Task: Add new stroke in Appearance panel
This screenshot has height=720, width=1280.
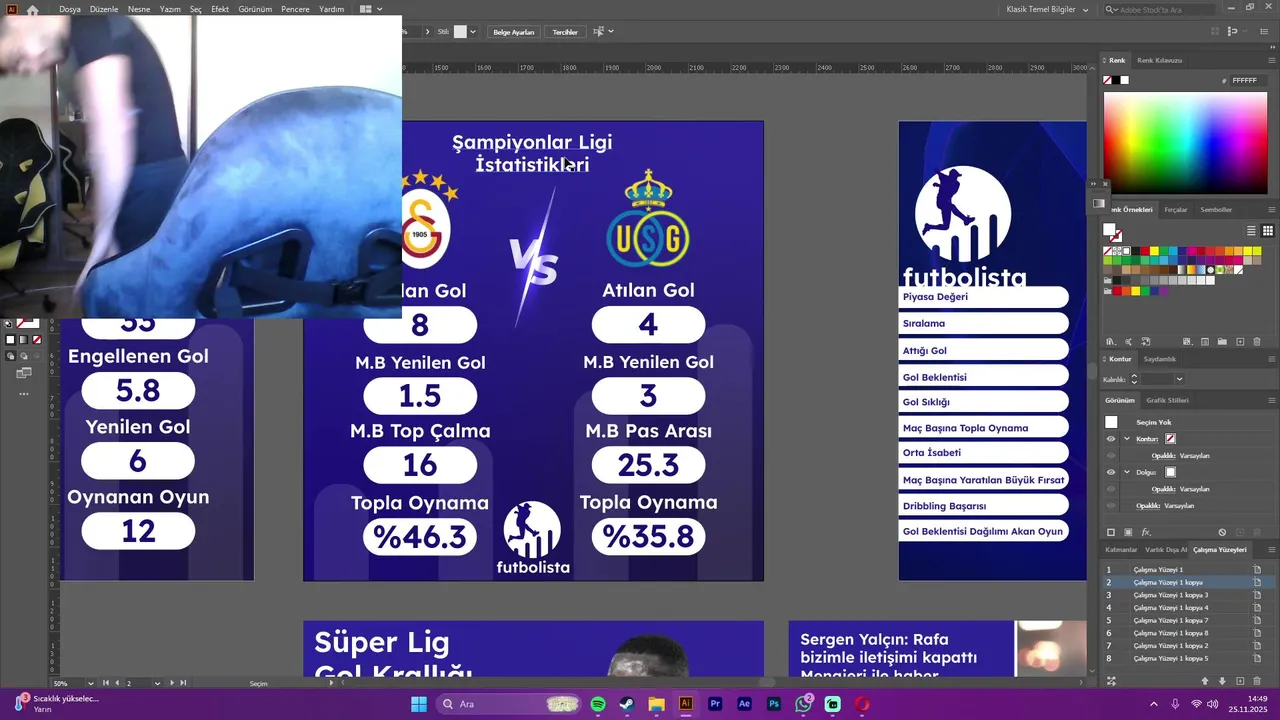Action: pyautogui.click(x=1110, y=532)
